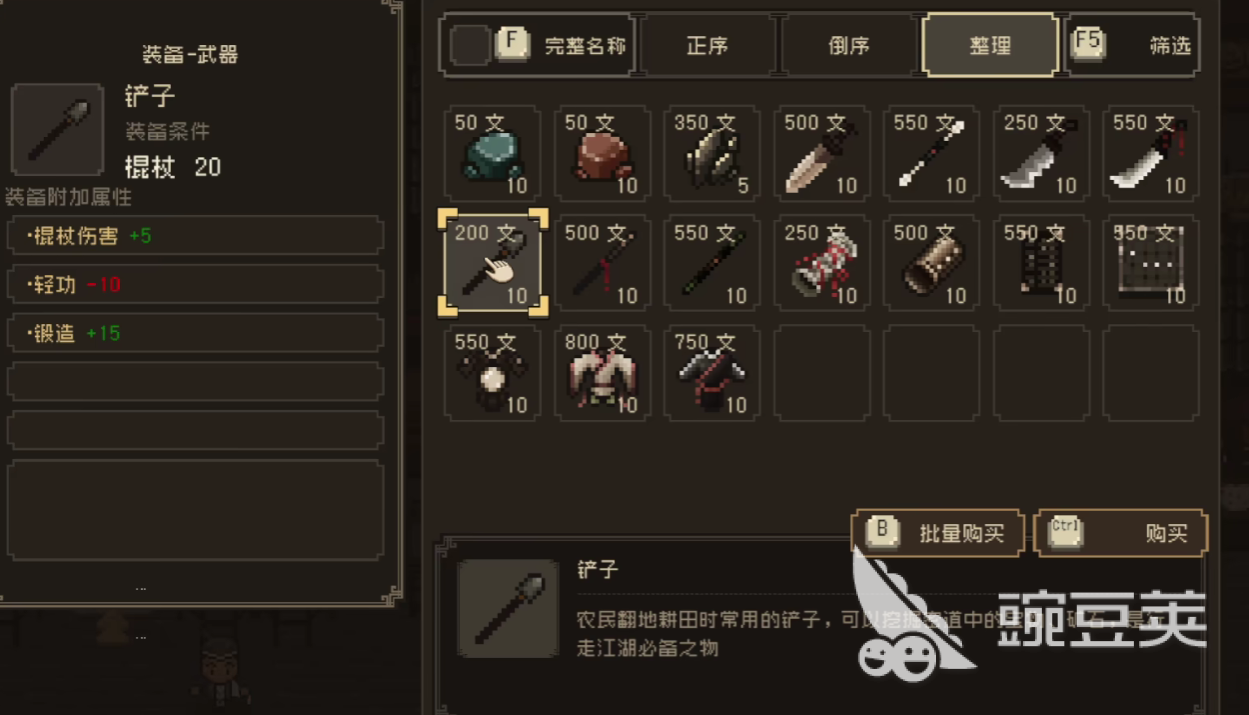Click the 锻造 +15 attribute row

pyautogui.click(x=196, y=333)
